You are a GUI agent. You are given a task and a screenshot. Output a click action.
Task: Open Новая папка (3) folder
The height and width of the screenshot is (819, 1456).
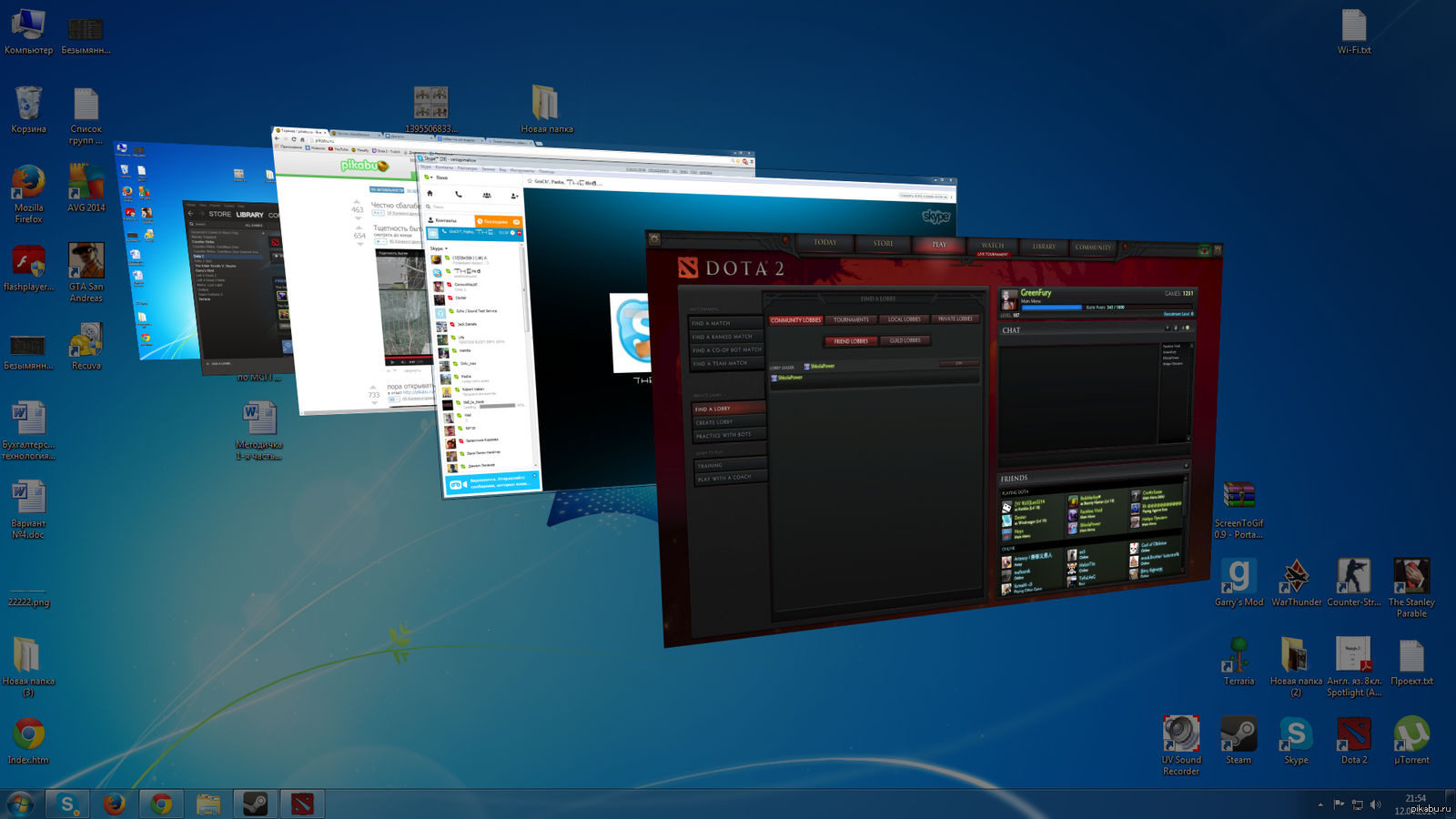tap(28, 668)
